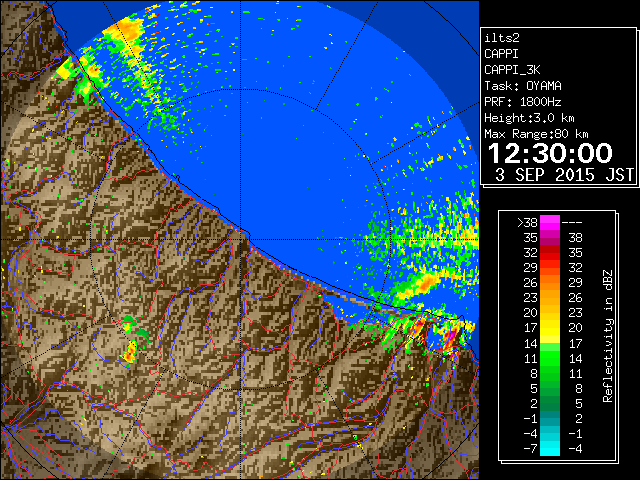The width and height of the screenshot is (640, 480).
Task: Select the red 32–35 dBZ color swatch
Action: point(550,253)
